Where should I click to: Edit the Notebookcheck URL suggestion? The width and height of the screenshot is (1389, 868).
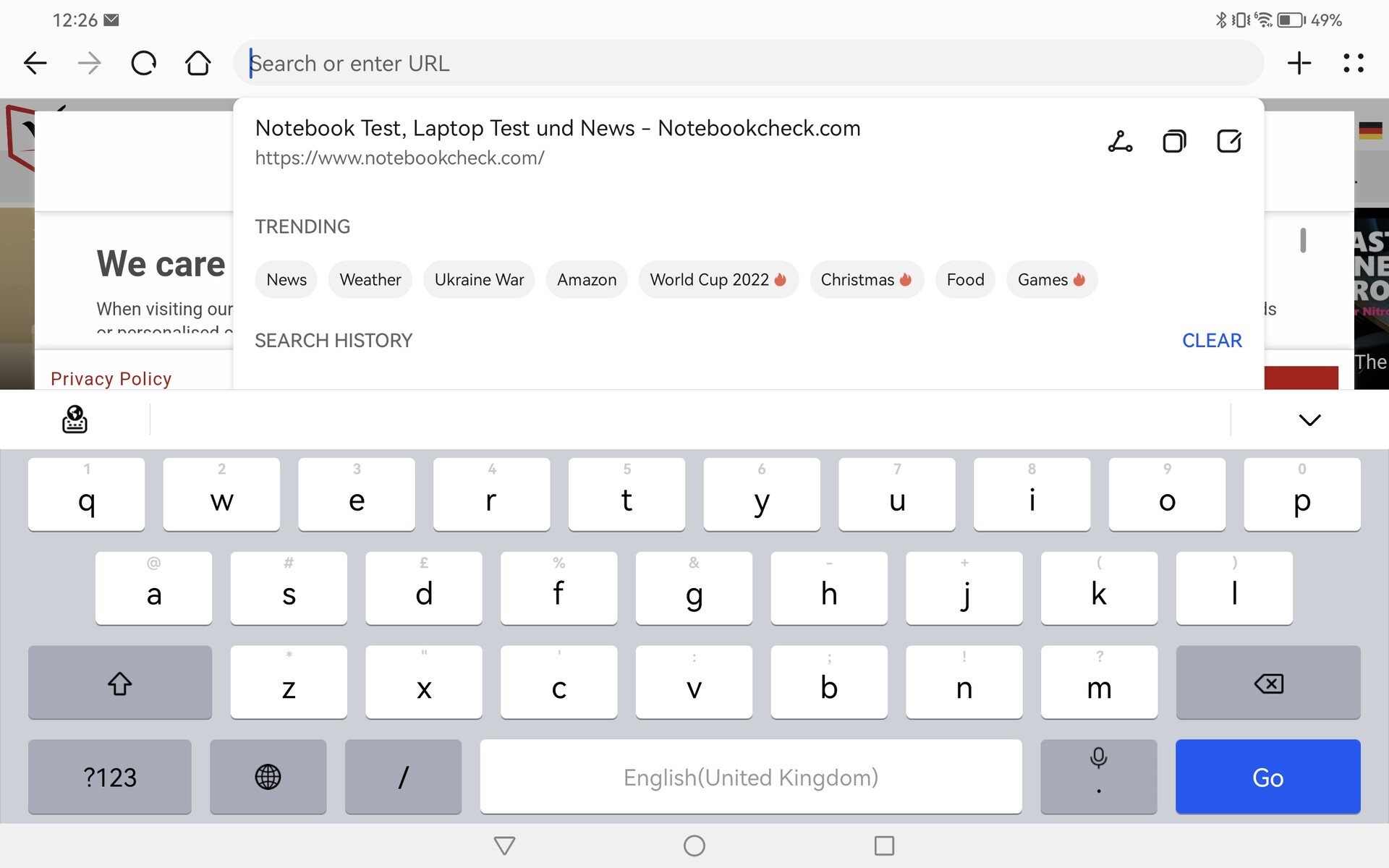coord(1229,141)
